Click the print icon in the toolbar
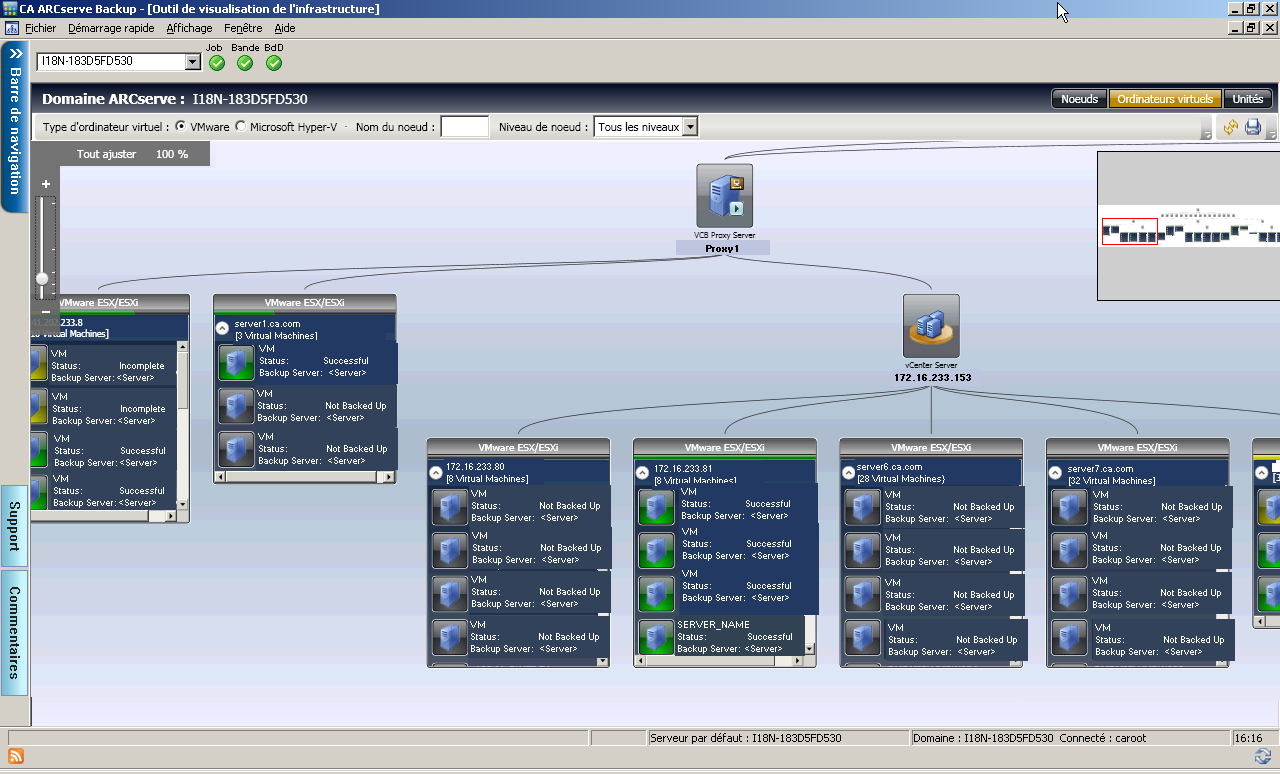Screen dimensions: 1280x774 tap(1253, 126)
